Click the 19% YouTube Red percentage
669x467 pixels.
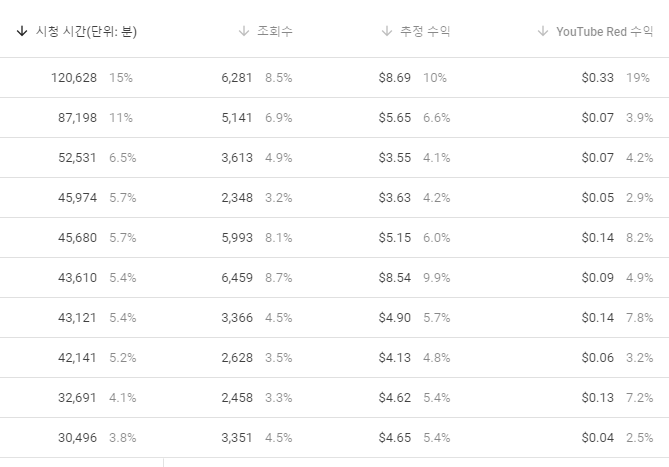(638, 78)
